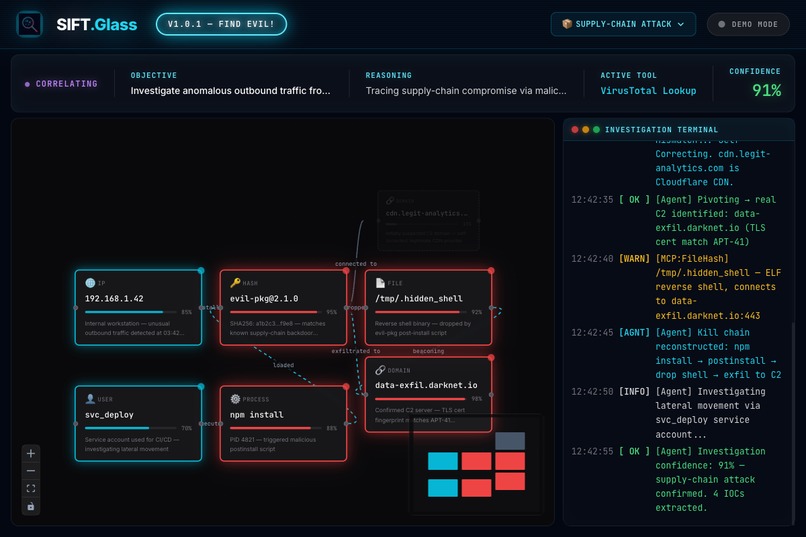Click the 12:42:50 INFO log entry
The image size is (806, 537).
[676, 413]
